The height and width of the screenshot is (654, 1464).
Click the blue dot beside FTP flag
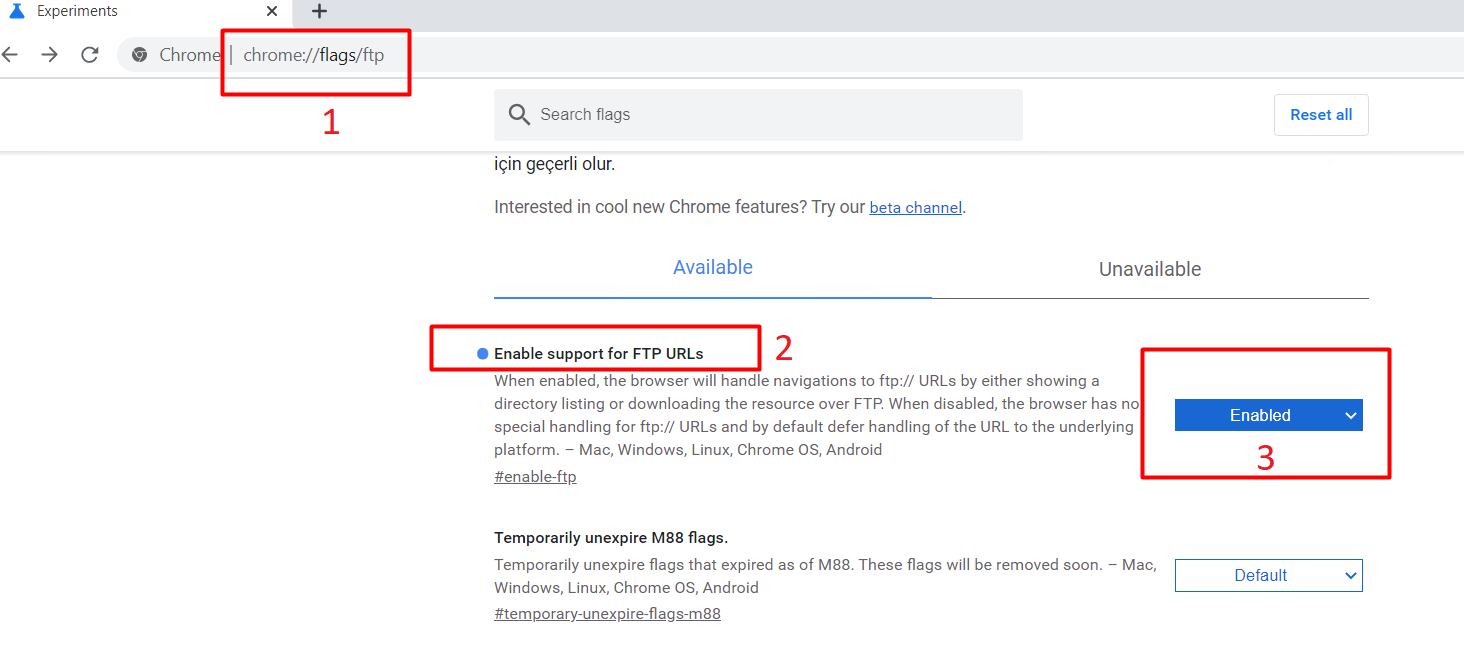483,354
